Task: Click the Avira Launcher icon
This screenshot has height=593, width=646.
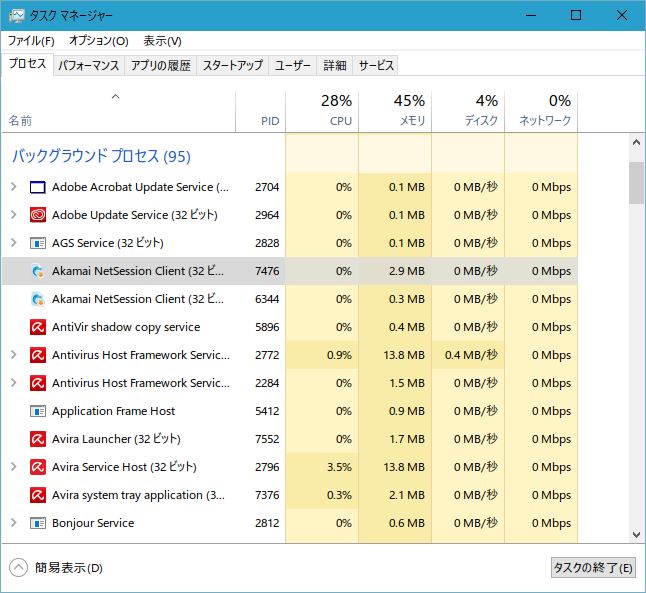Action: point(37,440)
